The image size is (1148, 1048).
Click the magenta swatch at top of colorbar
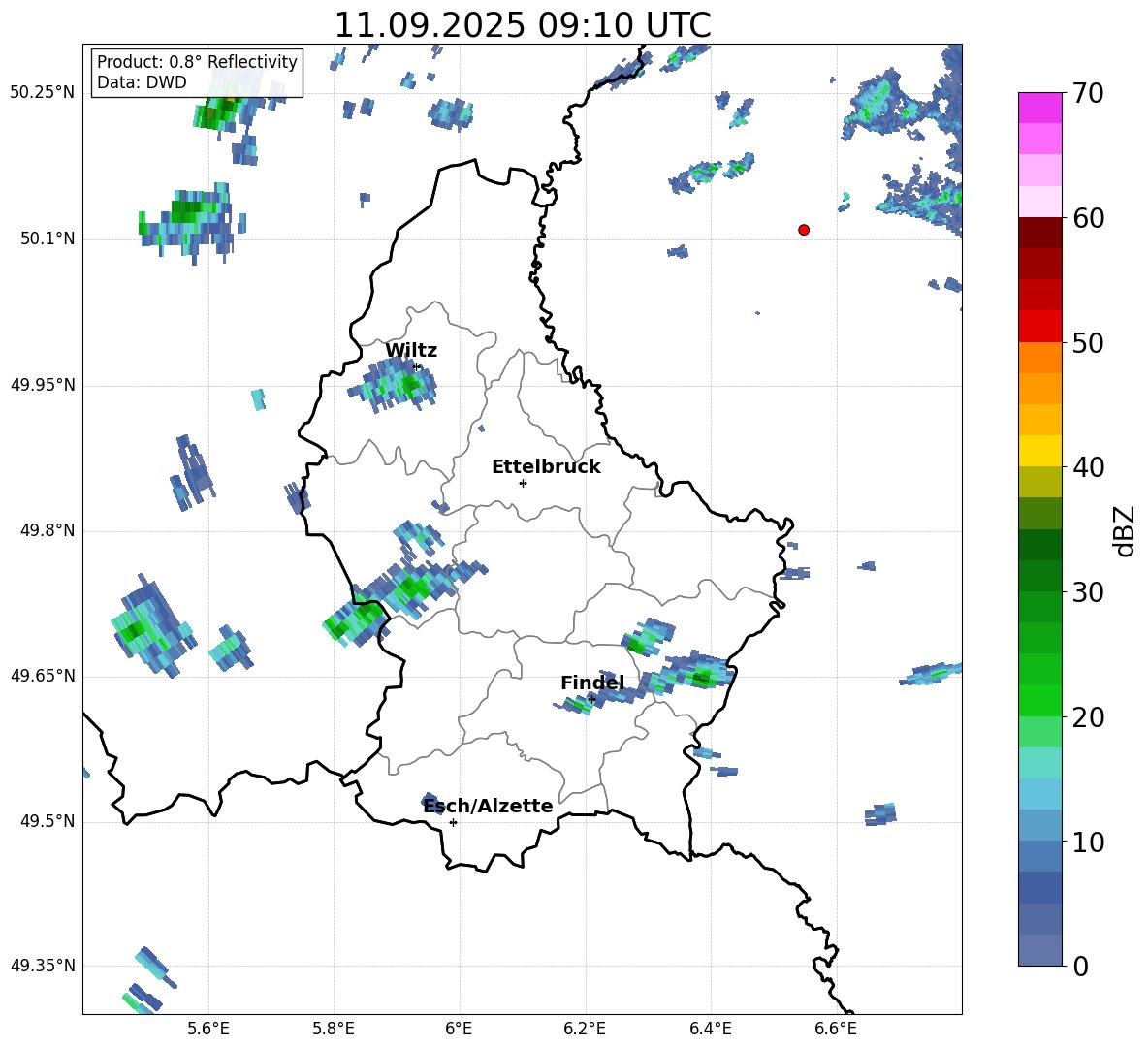tap(1040, 108)
